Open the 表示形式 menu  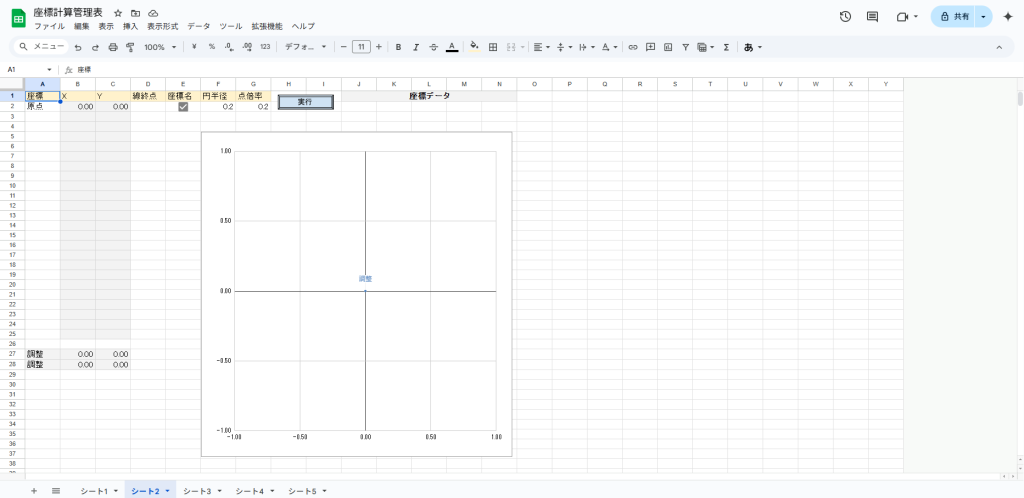[x=163, y=27]
